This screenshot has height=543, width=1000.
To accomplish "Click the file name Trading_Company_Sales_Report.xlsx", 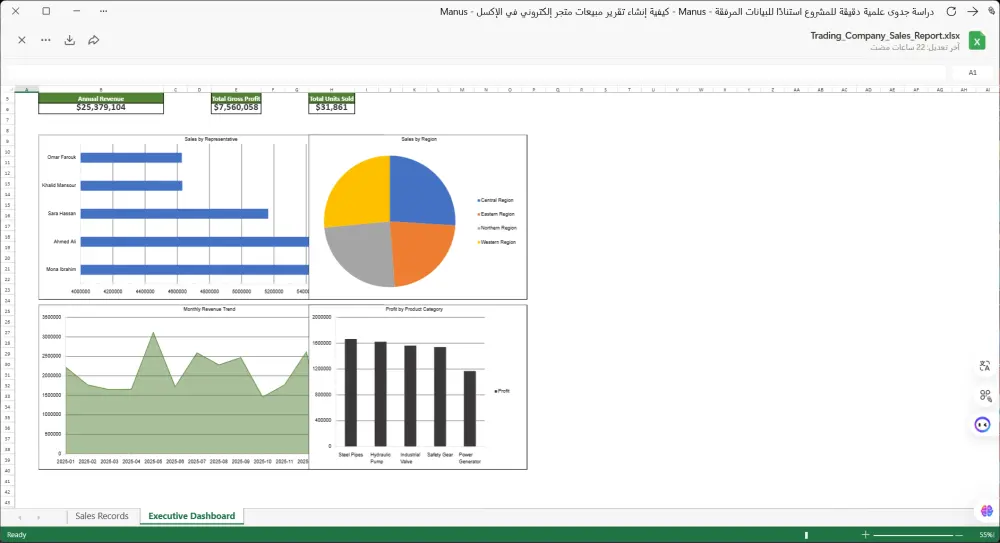I will pyautogui.click(x=885, y=36).
